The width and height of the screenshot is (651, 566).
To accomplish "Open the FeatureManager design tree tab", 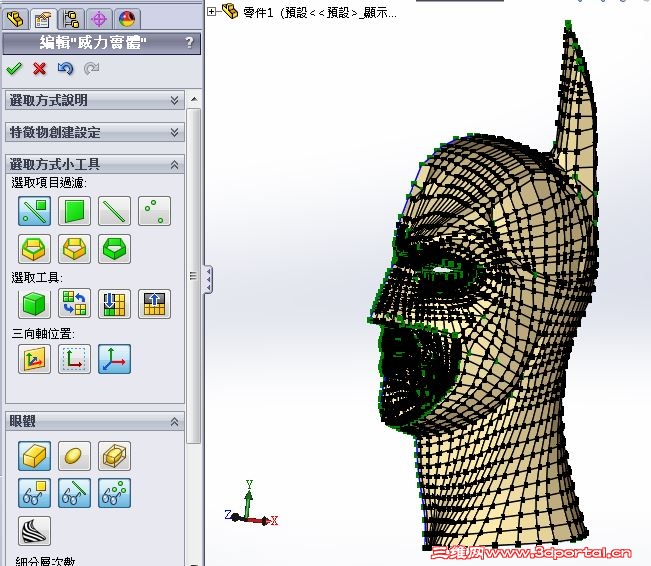I will pyautogui.click(x=15, y=19).
